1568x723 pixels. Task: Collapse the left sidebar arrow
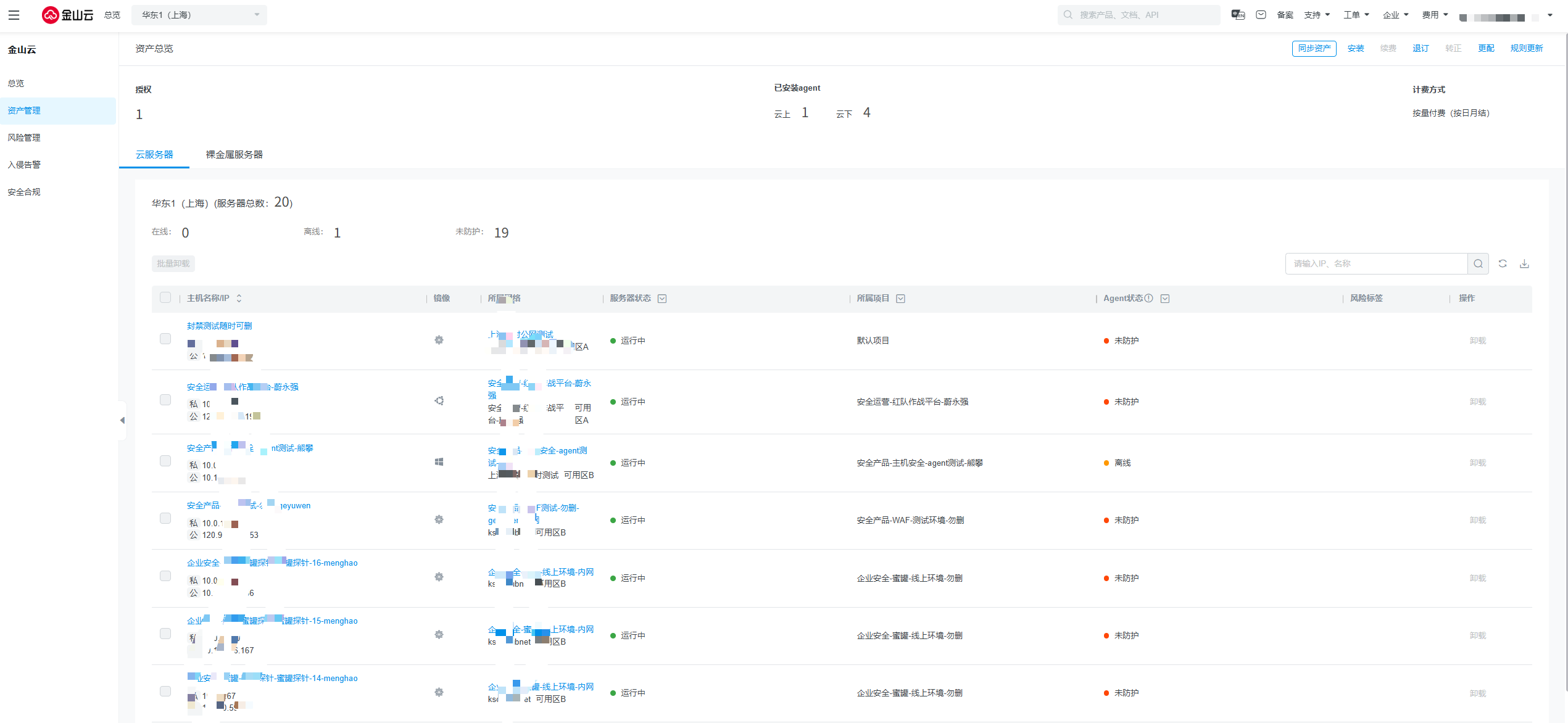pyautogui.click(x=122, y=420)
